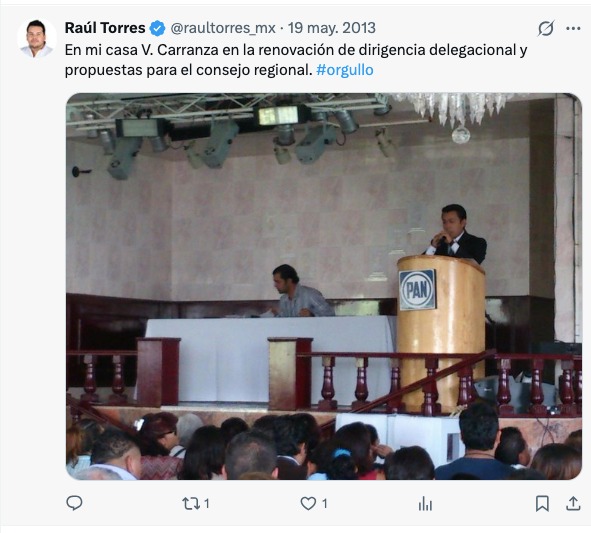Retweet the post using the arrows icon
591x533 pixels.
[191, 503]
